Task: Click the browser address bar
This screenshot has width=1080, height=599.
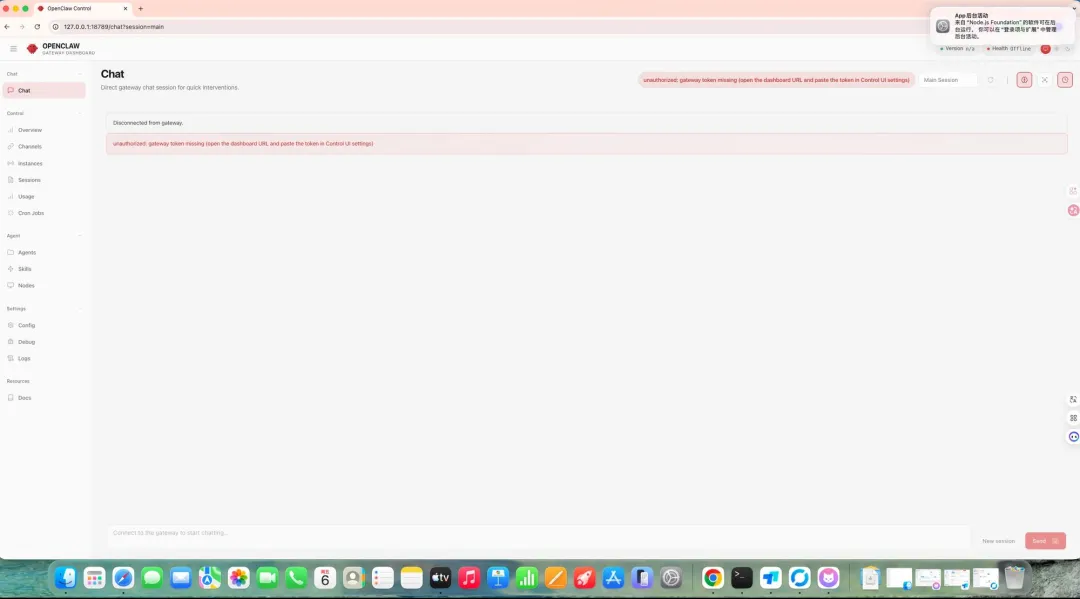Action: pos(482,27)
